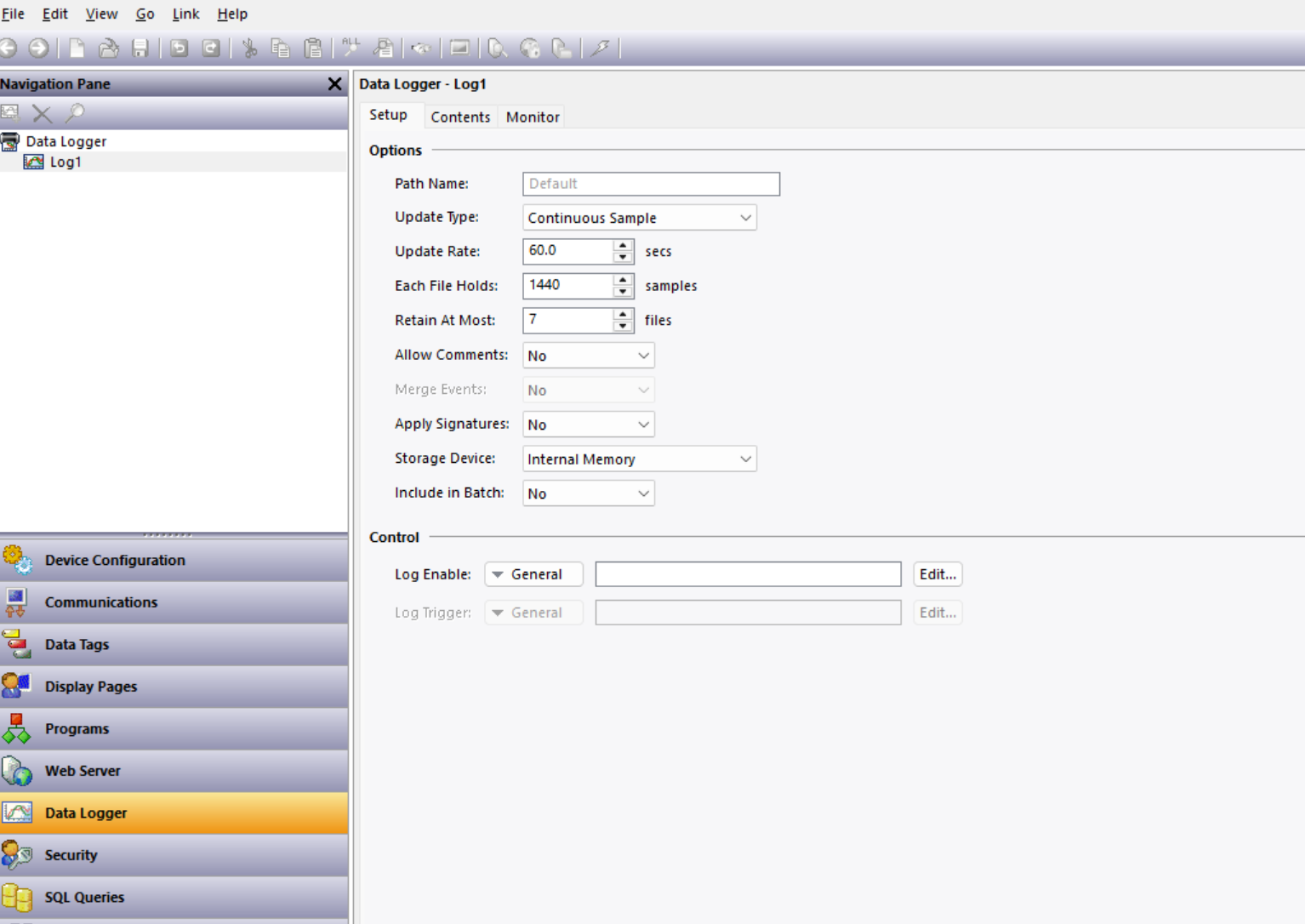Select Log1 in the navigation tree
This screenshot has width=1305, height=924.
pos(65,162)
